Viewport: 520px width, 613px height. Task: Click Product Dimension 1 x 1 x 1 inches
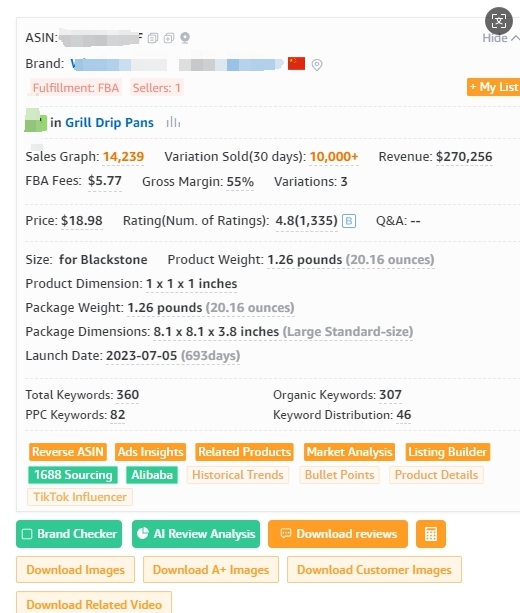click(192, 284)
